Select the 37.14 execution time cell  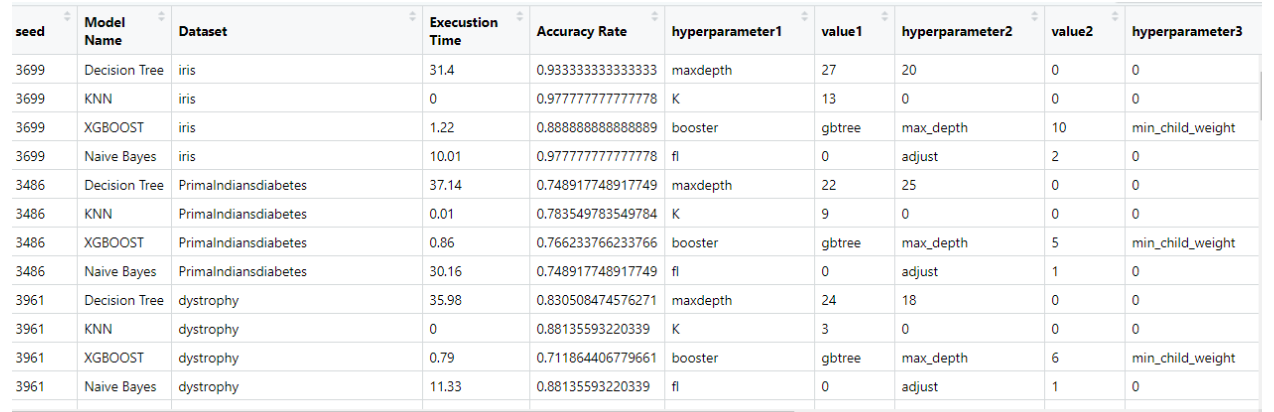pyautogui.click(x=446, y=186)
